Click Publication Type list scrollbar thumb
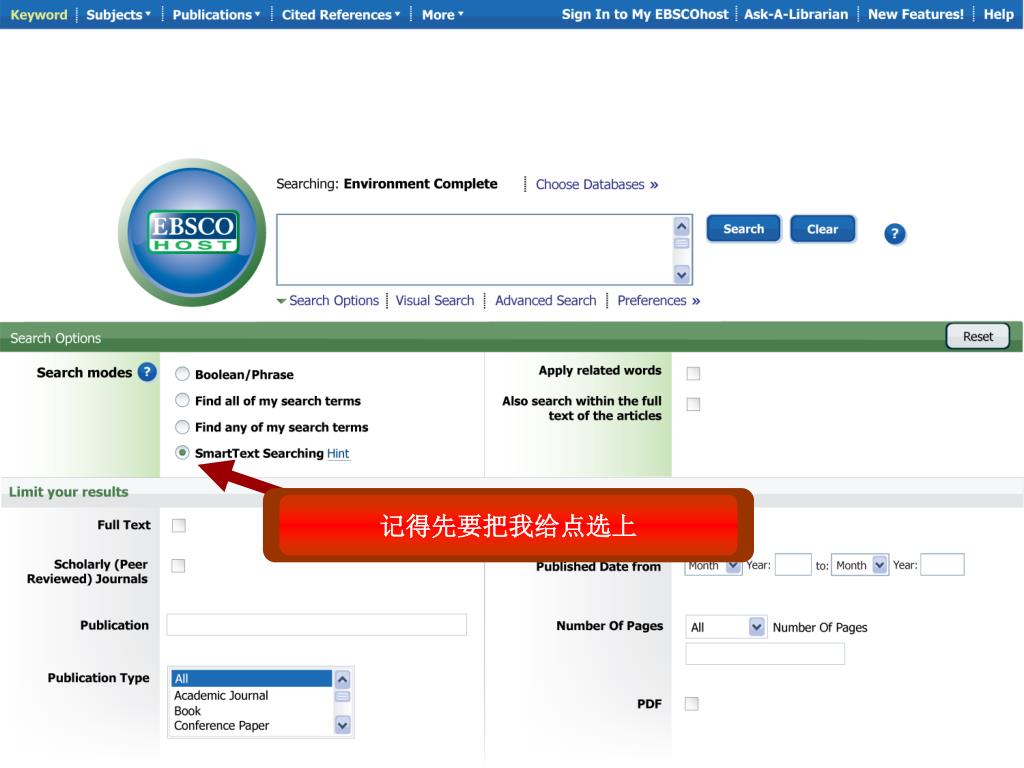Viewport: 1024px width, 768px height. coord(343,696)
